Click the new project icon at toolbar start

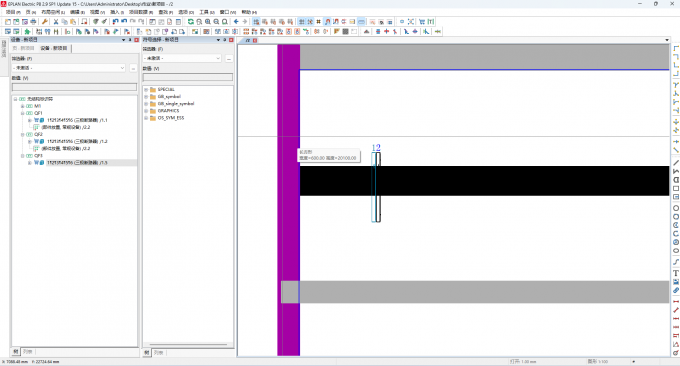coord(8,22)
